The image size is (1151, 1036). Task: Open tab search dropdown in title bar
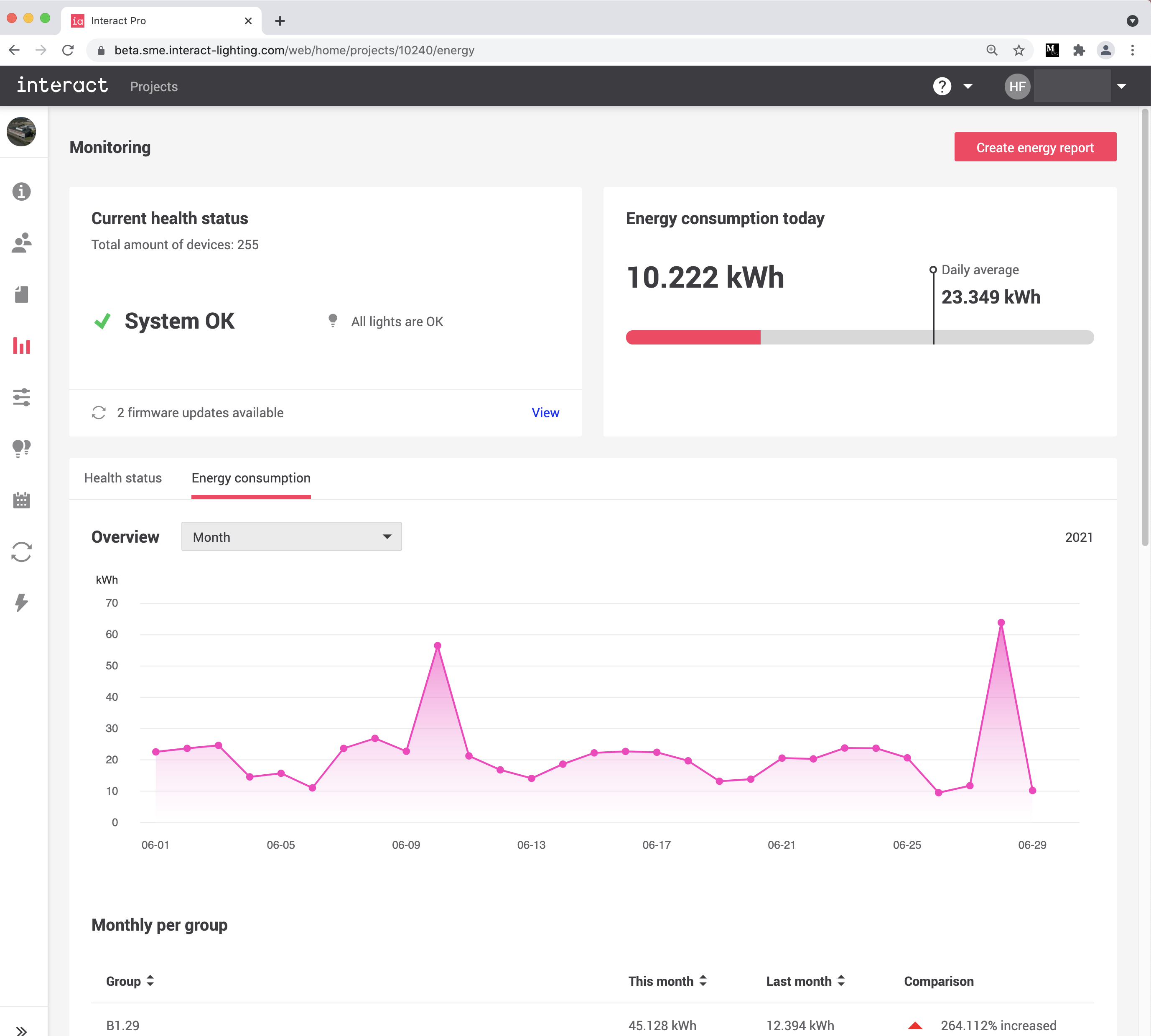pos(1132,21)
